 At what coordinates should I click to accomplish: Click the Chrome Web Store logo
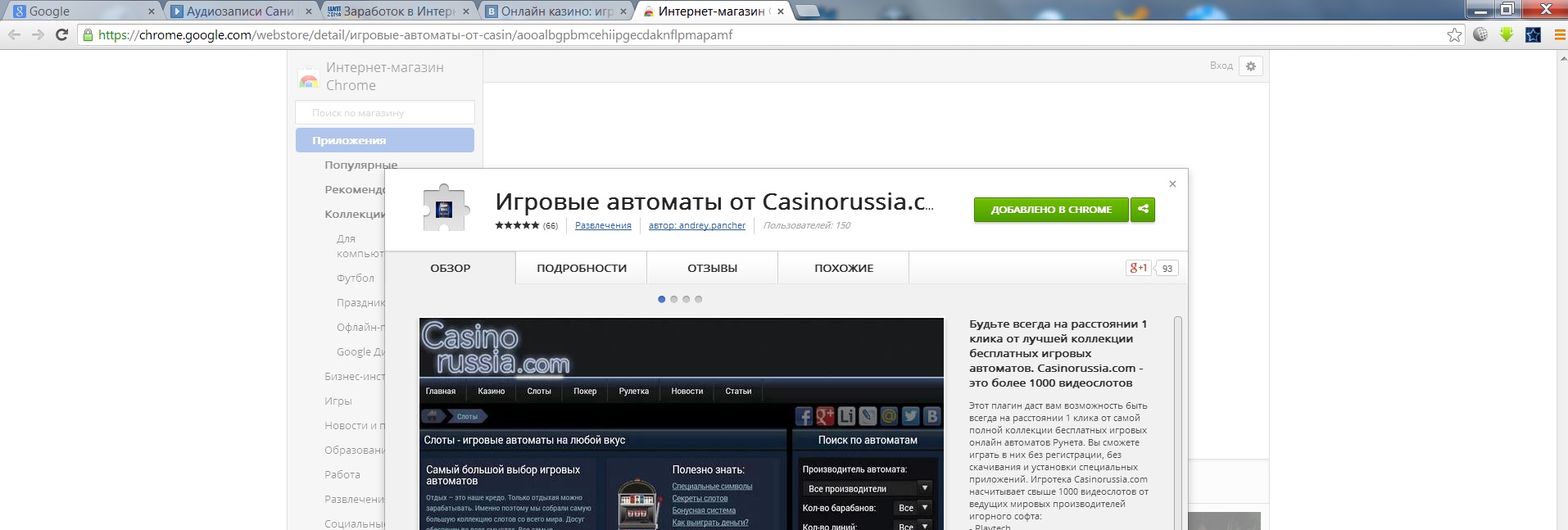click(x=309, y=77)
